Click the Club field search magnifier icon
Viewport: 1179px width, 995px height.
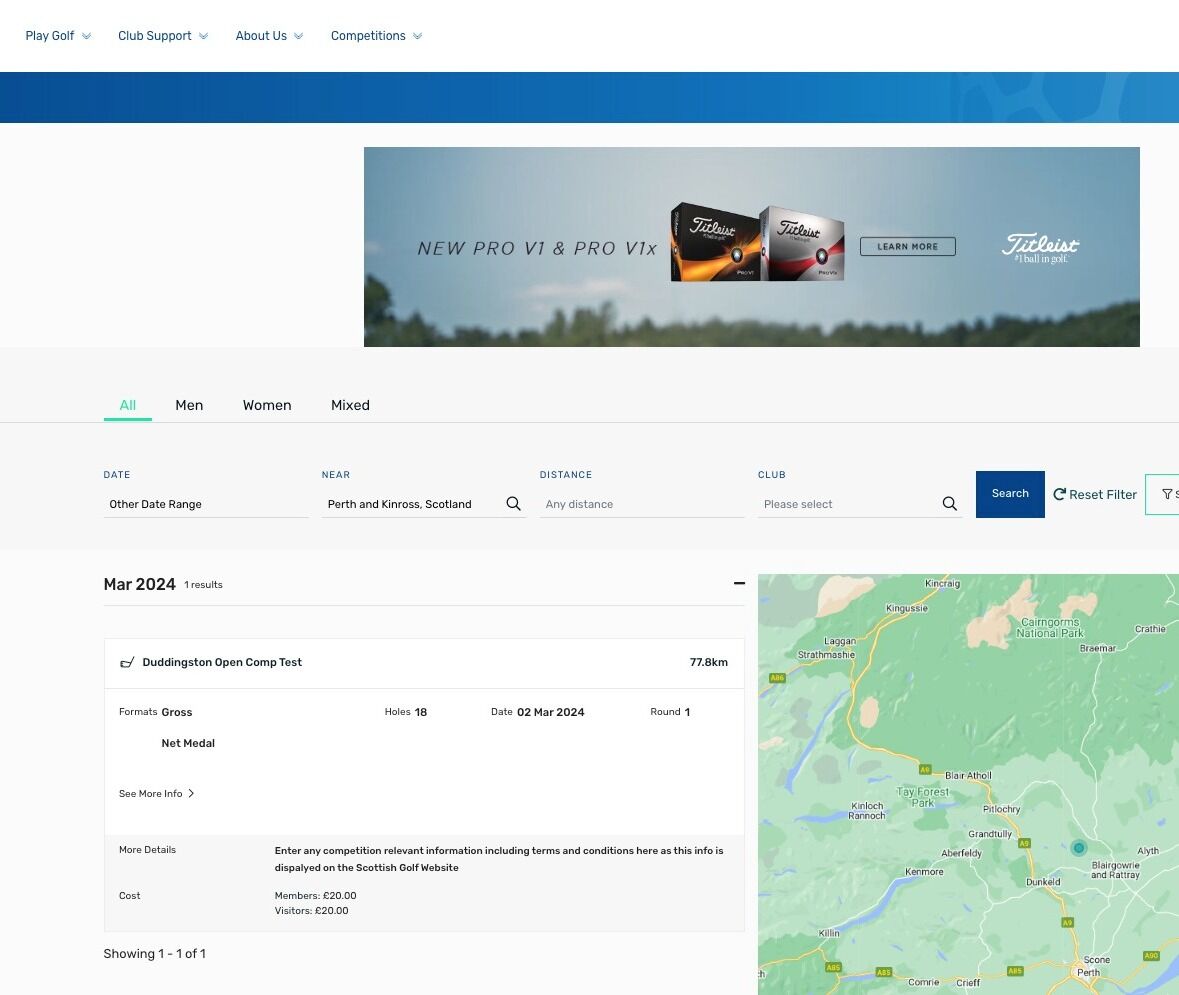950,504
